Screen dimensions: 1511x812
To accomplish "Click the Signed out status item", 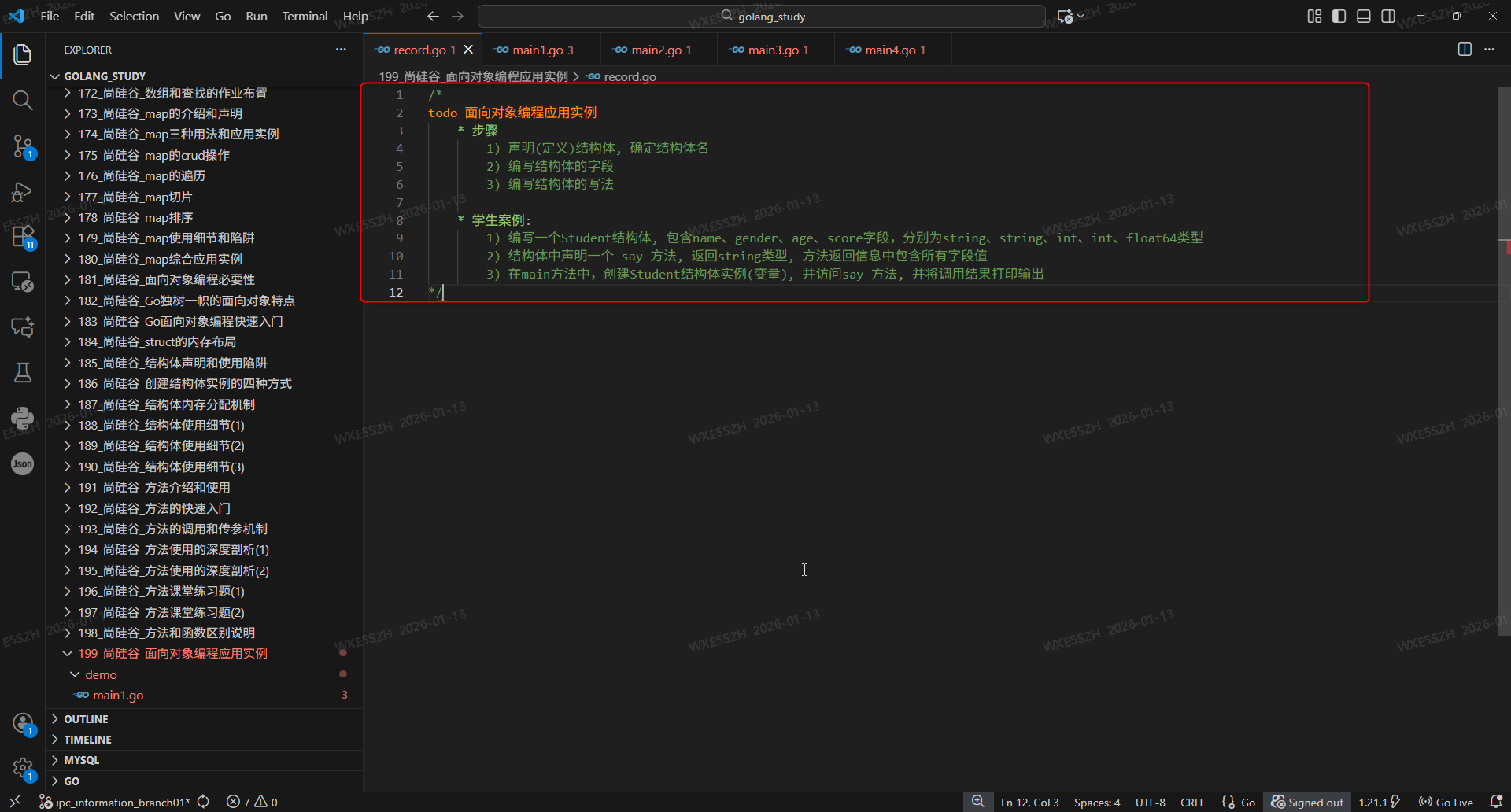I will coord(1307,802).
